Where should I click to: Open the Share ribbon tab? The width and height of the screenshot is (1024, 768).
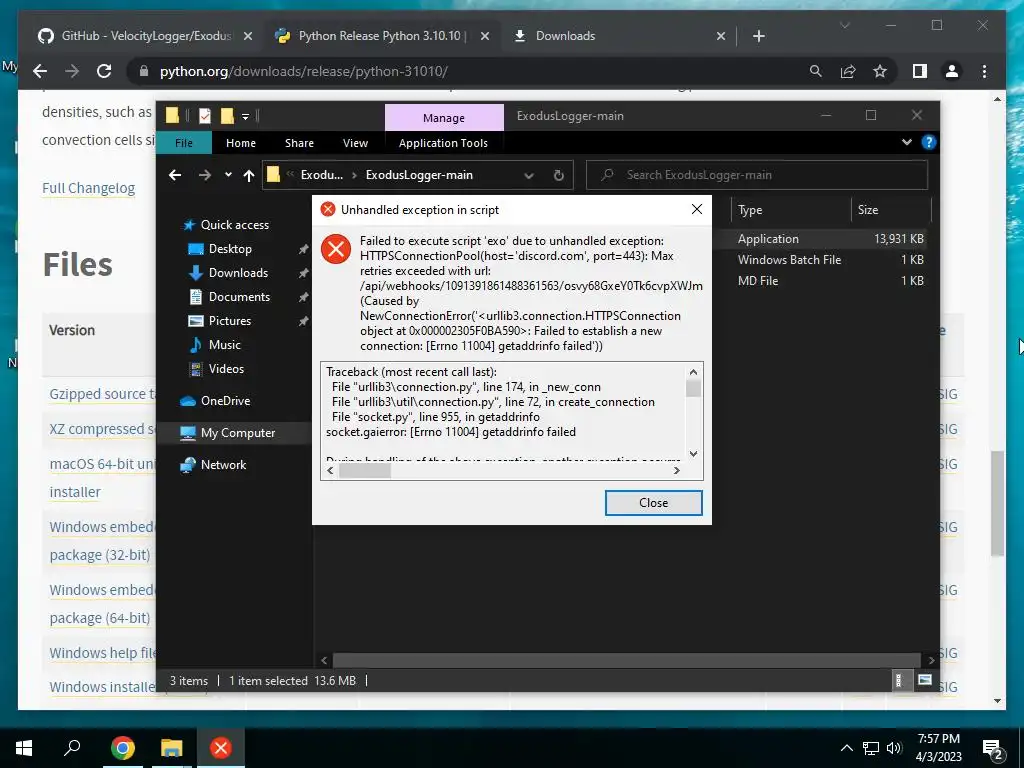(x=299, y=143)
